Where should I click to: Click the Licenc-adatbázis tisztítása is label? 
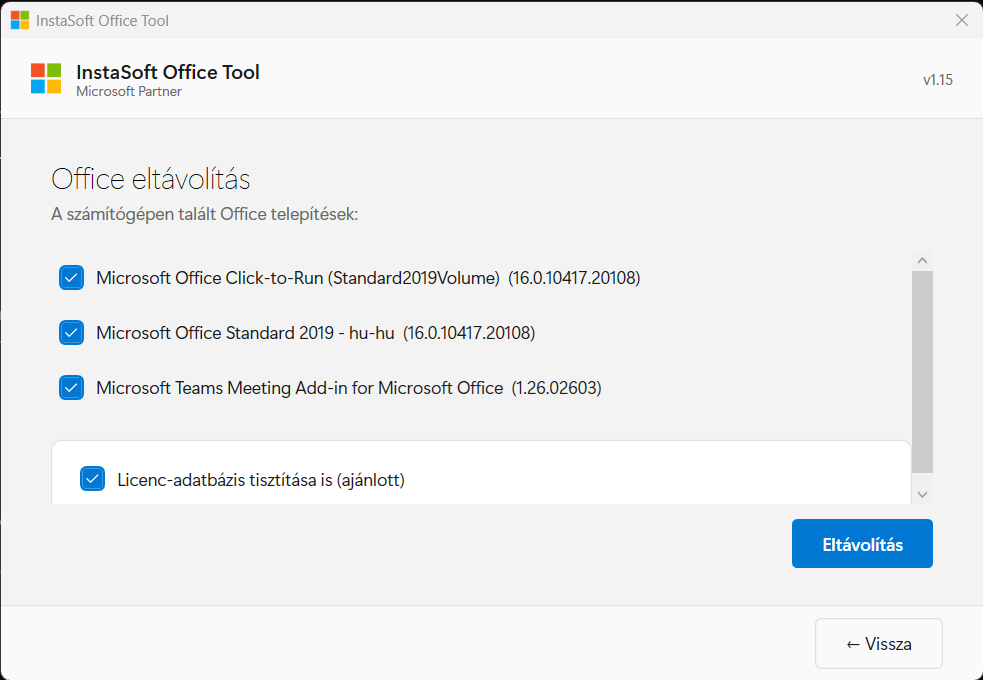tap(260, 480)
